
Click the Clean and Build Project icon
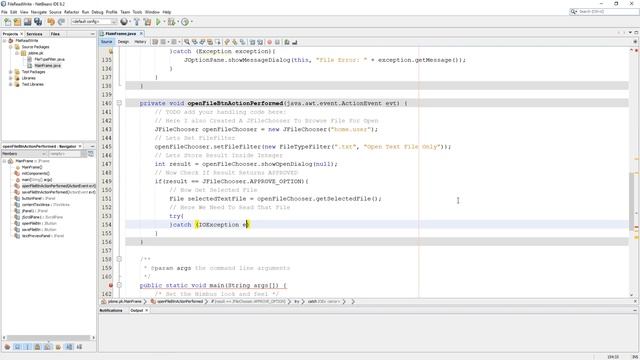point(147,22)
